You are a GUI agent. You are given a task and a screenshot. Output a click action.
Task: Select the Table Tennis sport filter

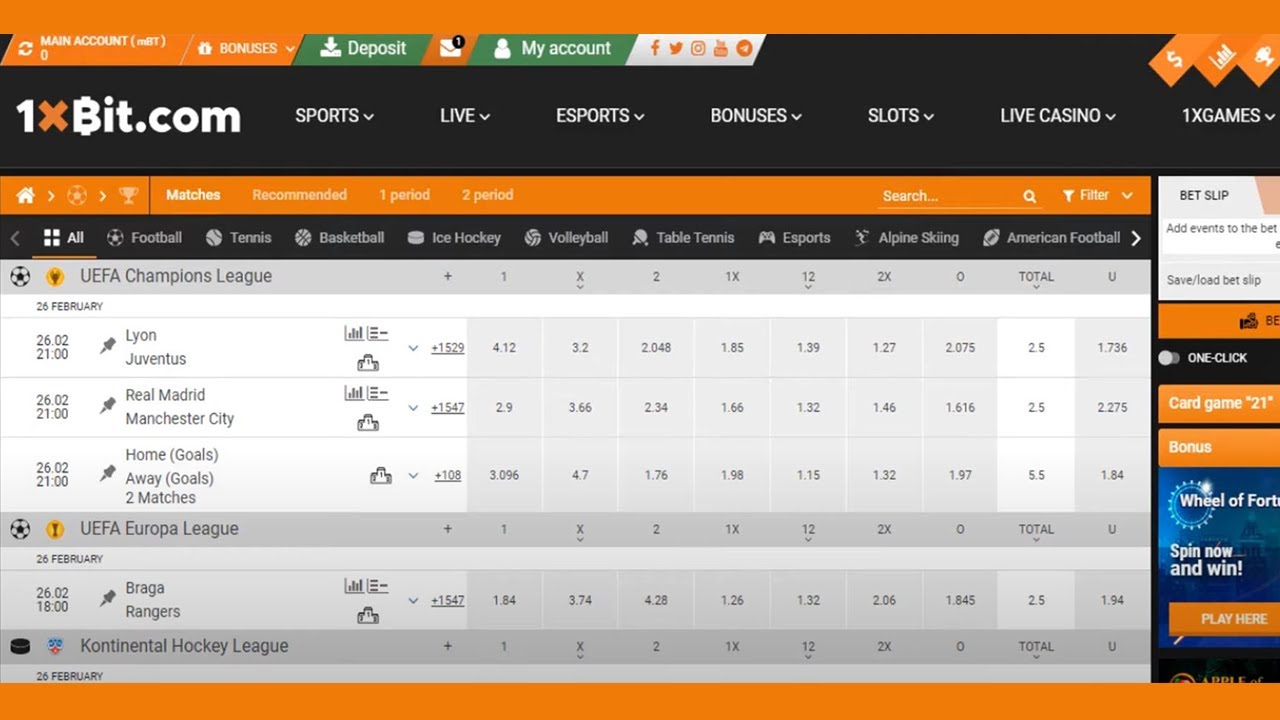tap(683, 238)
